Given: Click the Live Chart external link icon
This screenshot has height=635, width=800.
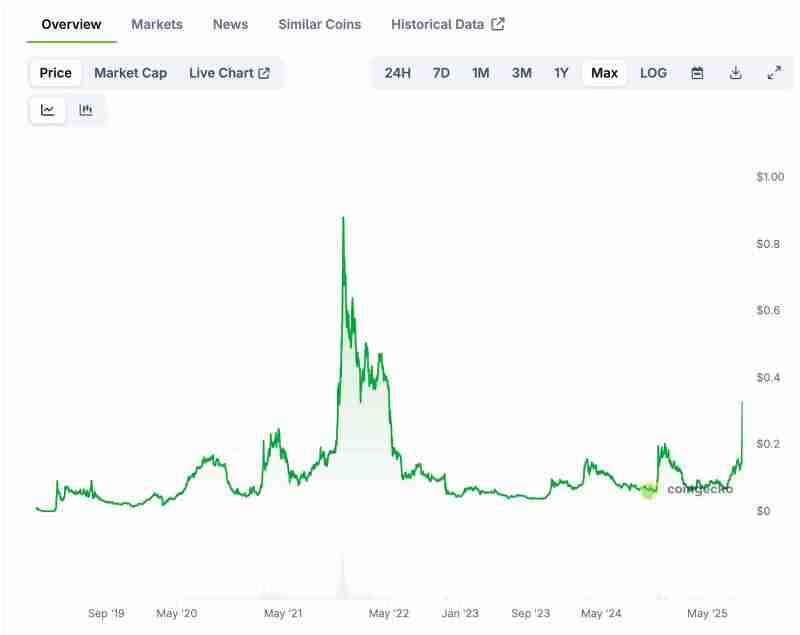Looking at the screenshot, I should point(262,72).
